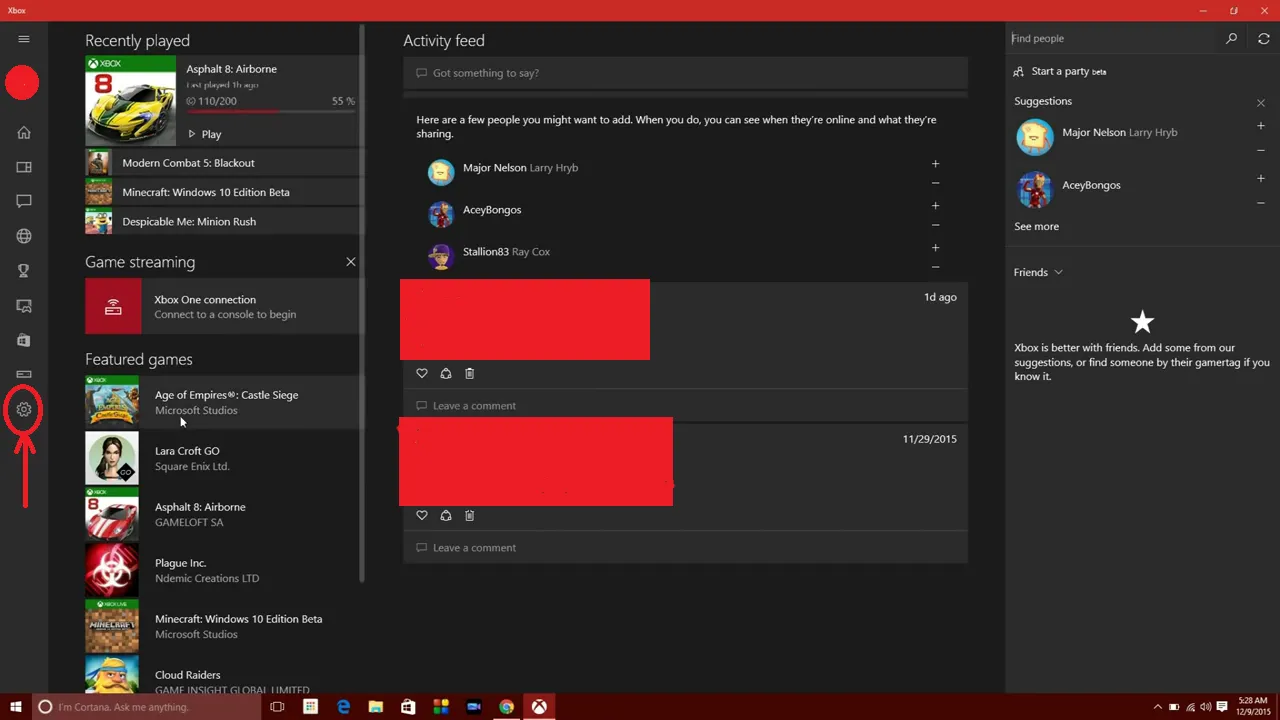Open Google Chrome from taskbar
The image size is (1280, 720).
[506, 707]
